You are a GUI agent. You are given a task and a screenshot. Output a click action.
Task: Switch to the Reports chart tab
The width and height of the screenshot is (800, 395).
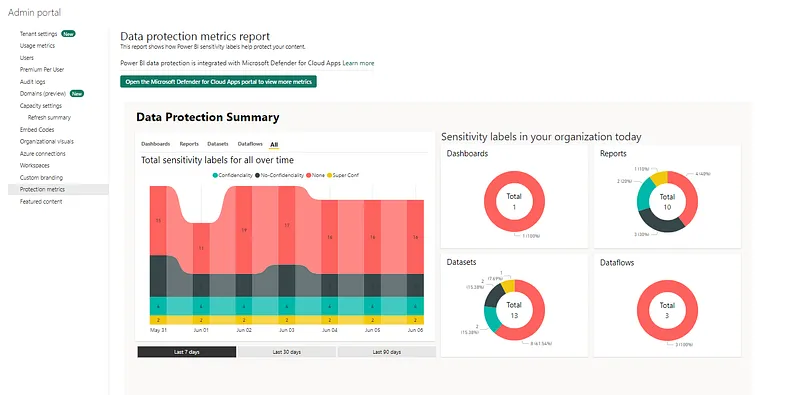[189, 144]
